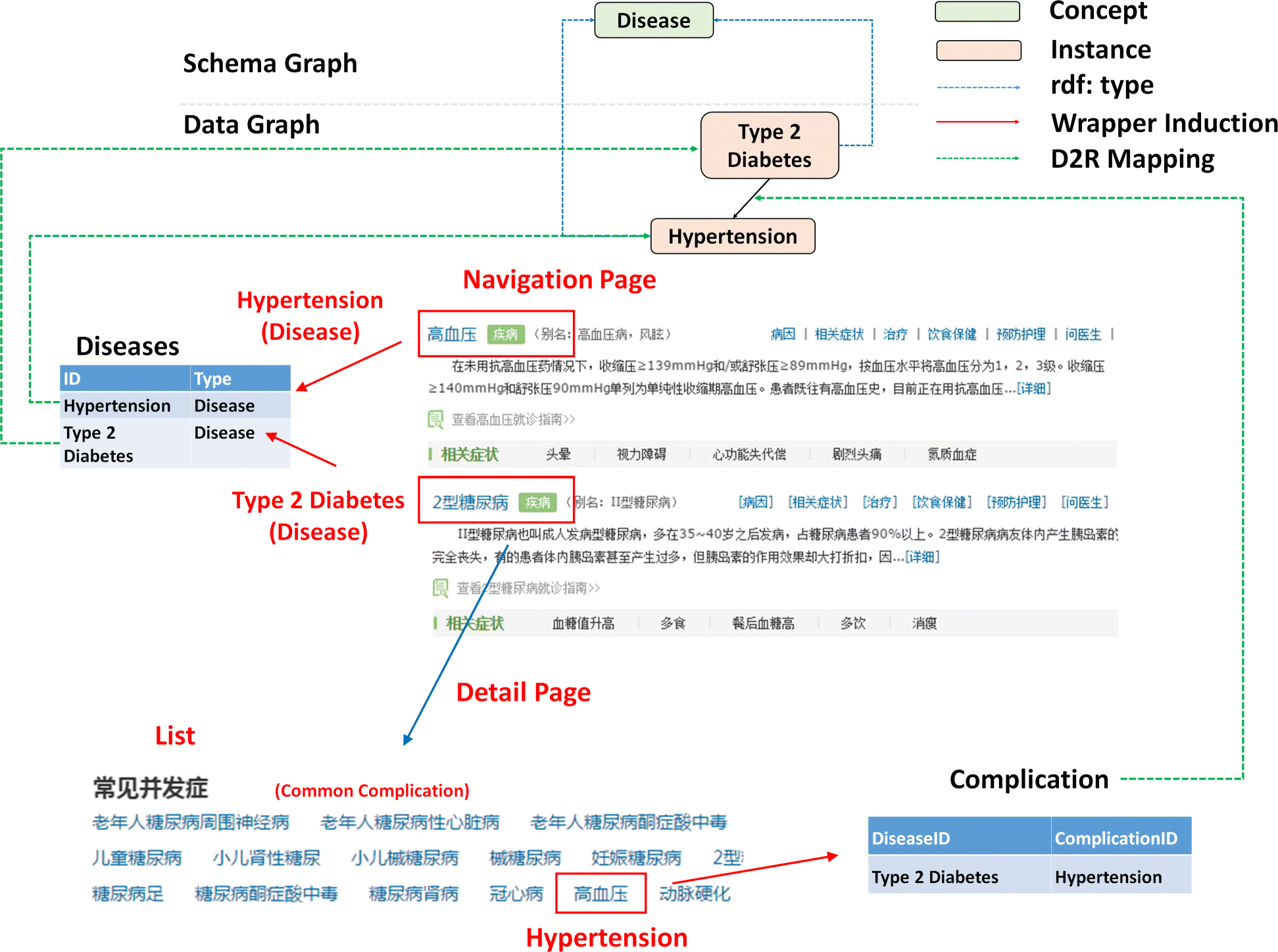Open the [治疗] link for 2型糖尿病
Image resolution: width=1278 pixels, height=952 pixels.
[879, 502]
